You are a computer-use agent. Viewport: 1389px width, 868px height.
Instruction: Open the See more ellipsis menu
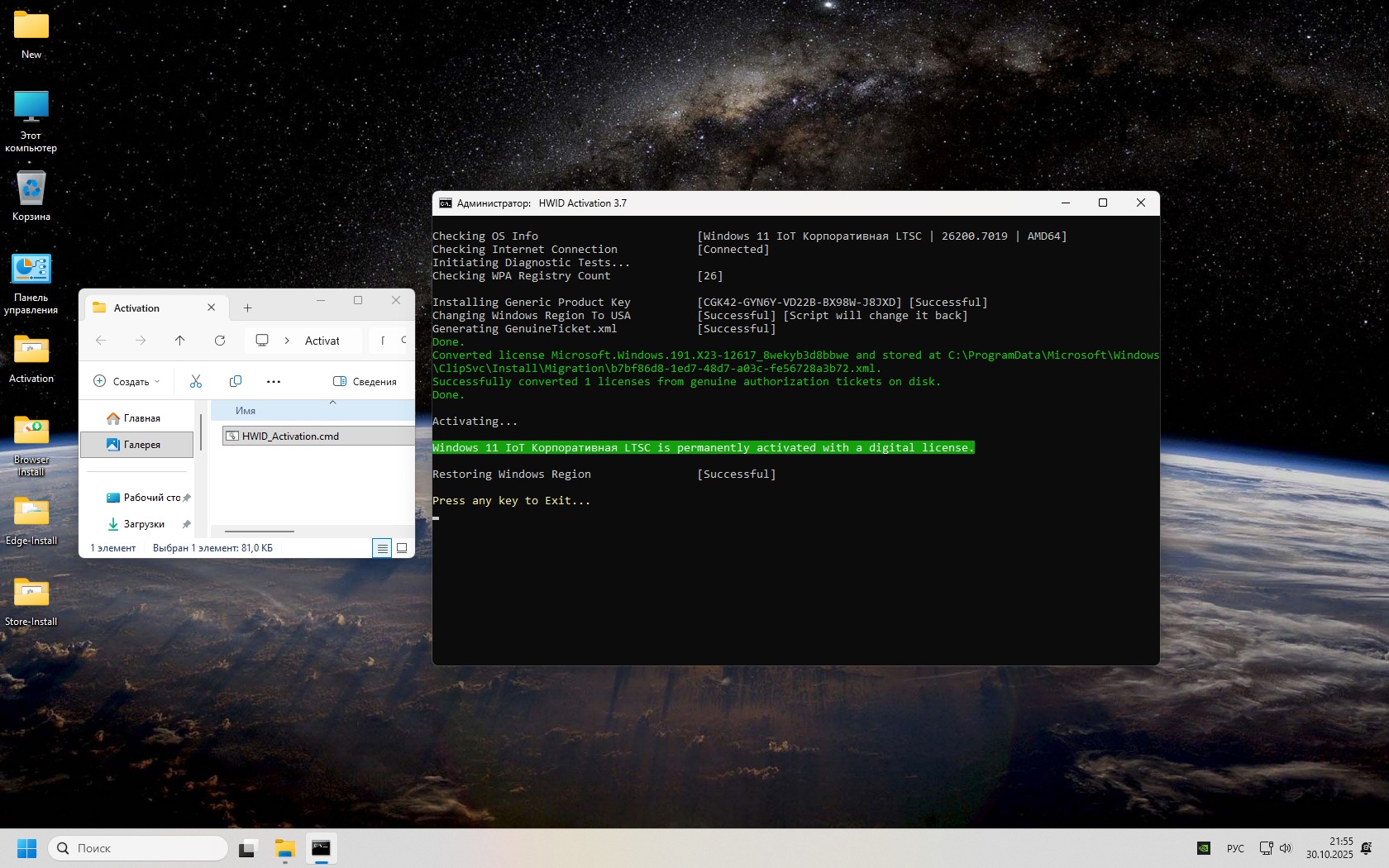274,381
